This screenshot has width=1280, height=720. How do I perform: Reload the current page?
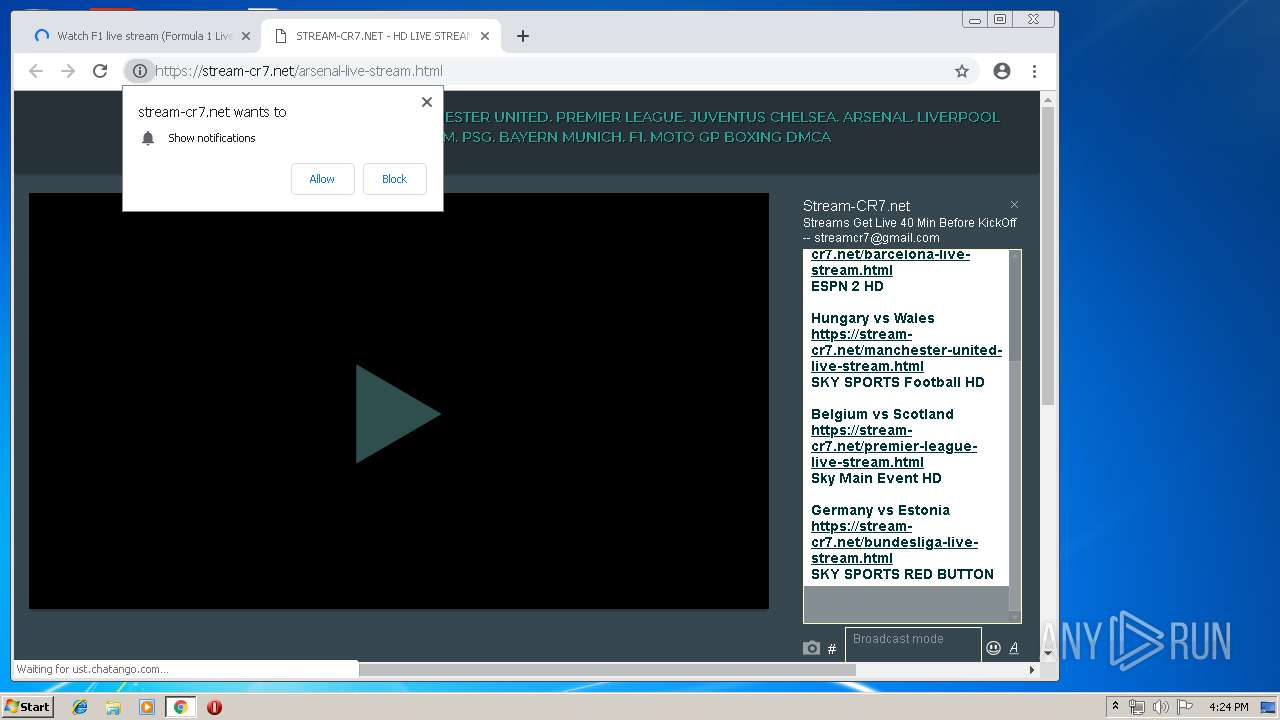click(100, 71)
